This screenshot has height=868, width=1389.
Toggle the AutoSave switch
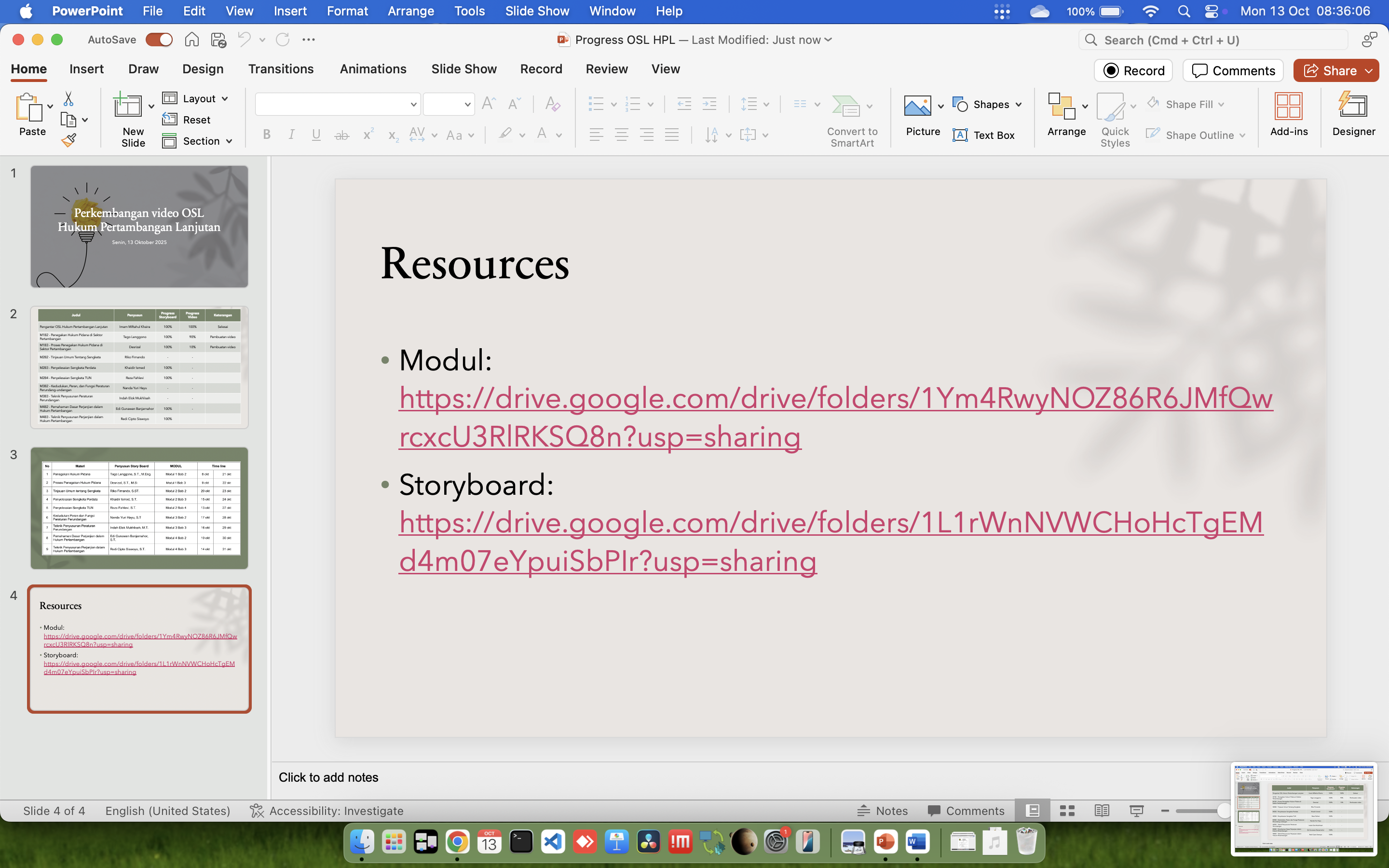[x=159, y=40]
